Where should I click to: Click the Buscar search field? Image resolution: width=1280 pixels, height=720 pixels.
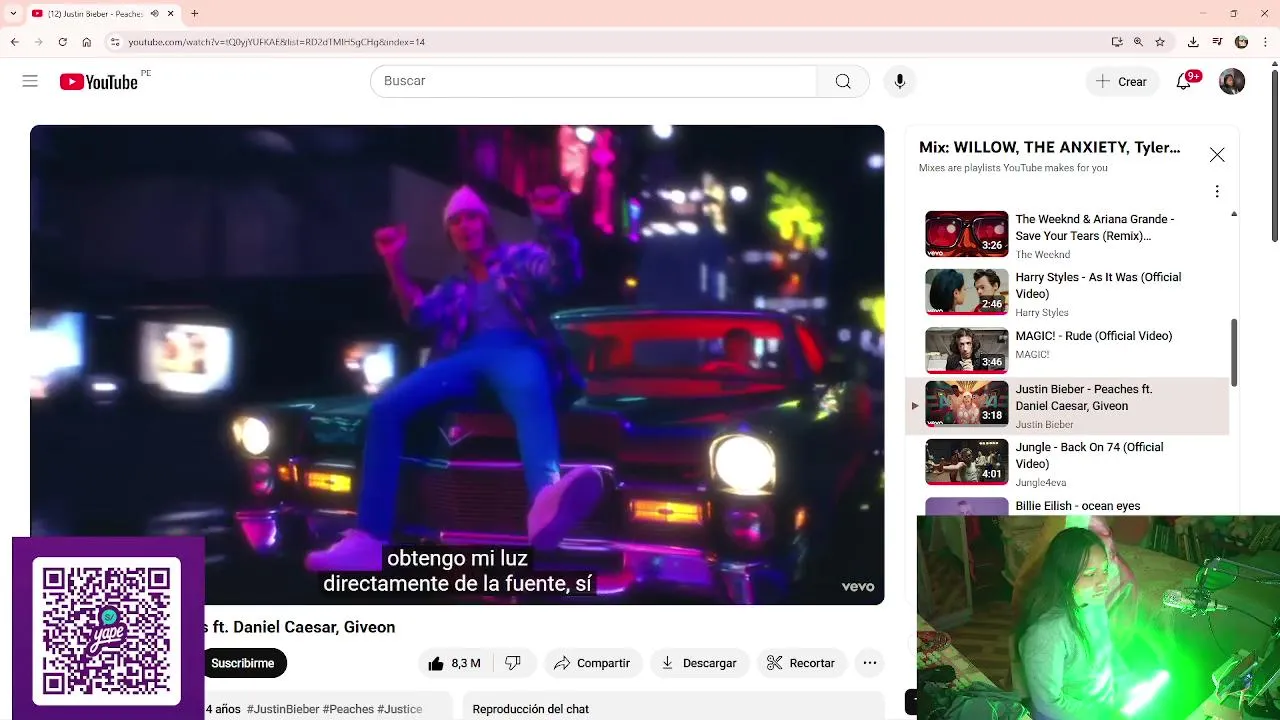pyautogui.click(x=593, y=81)
